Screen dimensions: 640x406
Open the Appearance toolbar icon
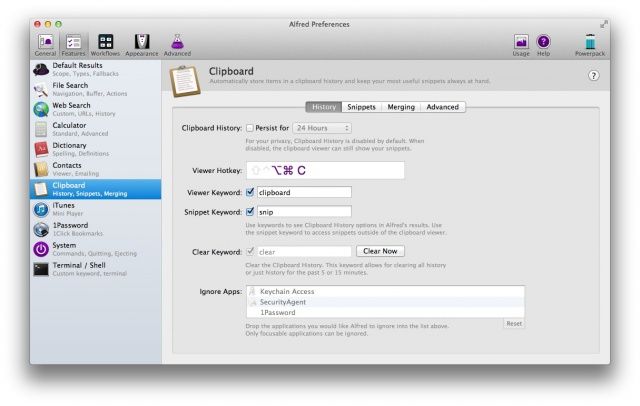pos(142,45)
